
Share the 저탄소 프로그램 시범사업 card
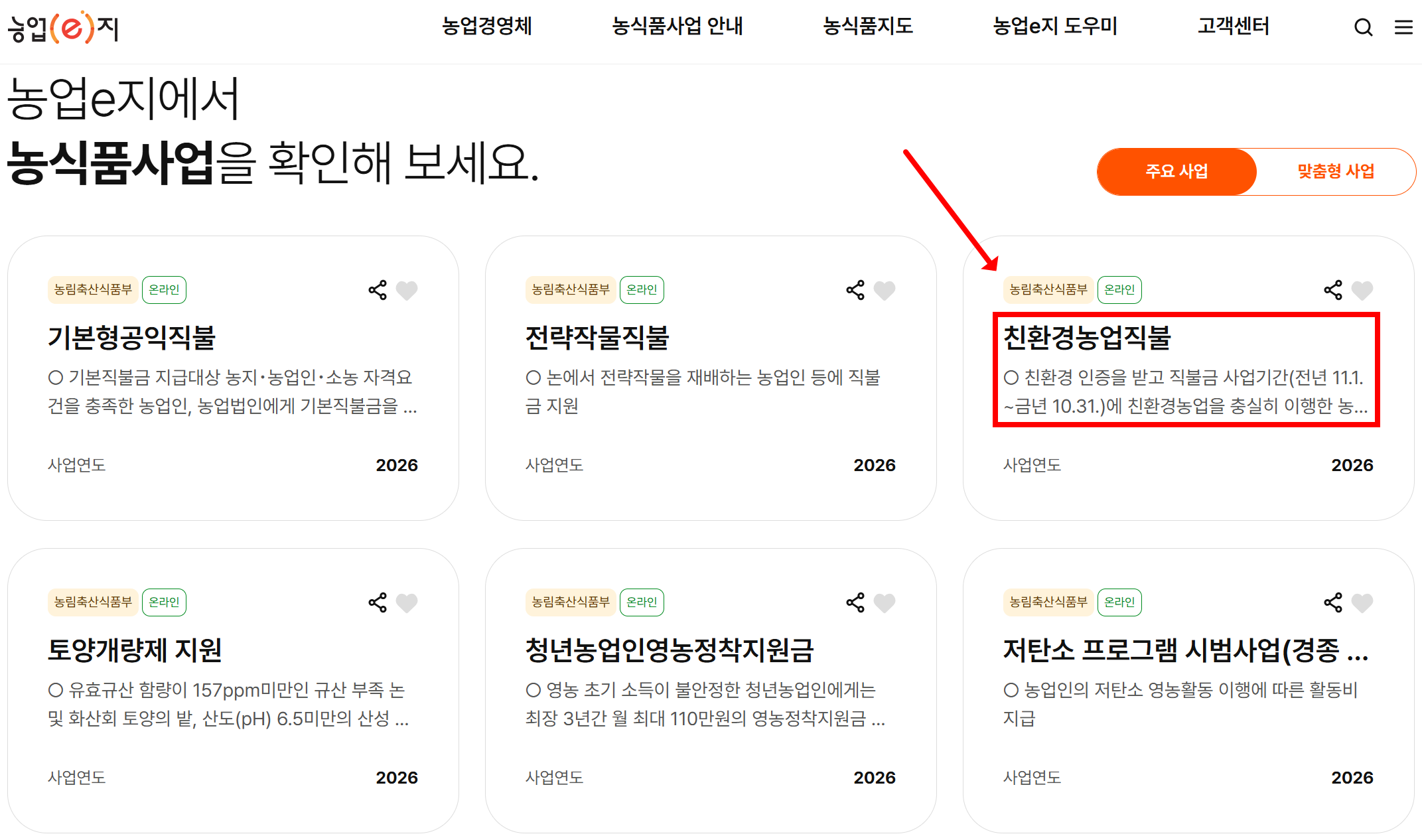coord(1333,602)
